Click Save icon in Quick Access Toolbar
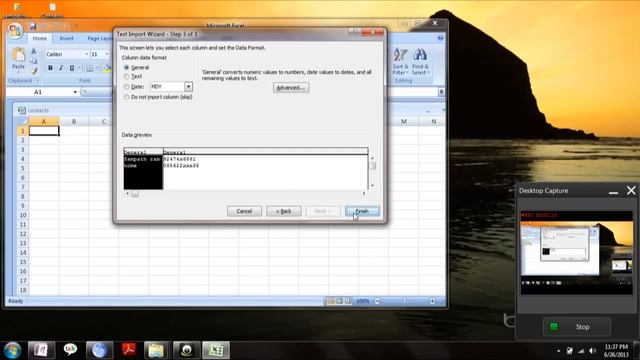 (x=33, y=27)
